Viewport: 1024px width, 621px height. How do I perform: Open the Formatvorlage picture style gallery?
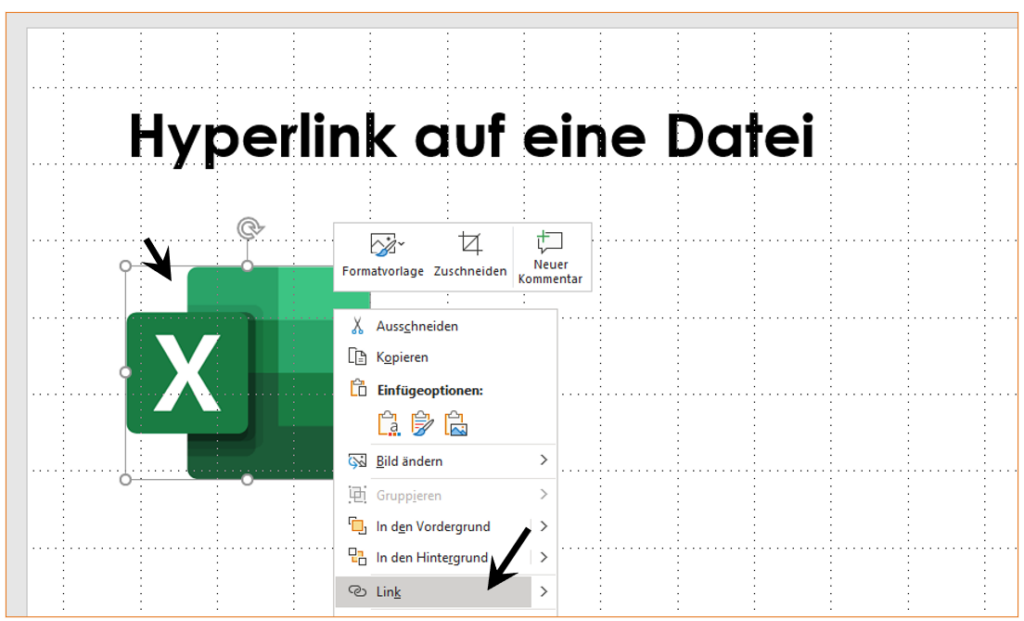pos(383,255)
